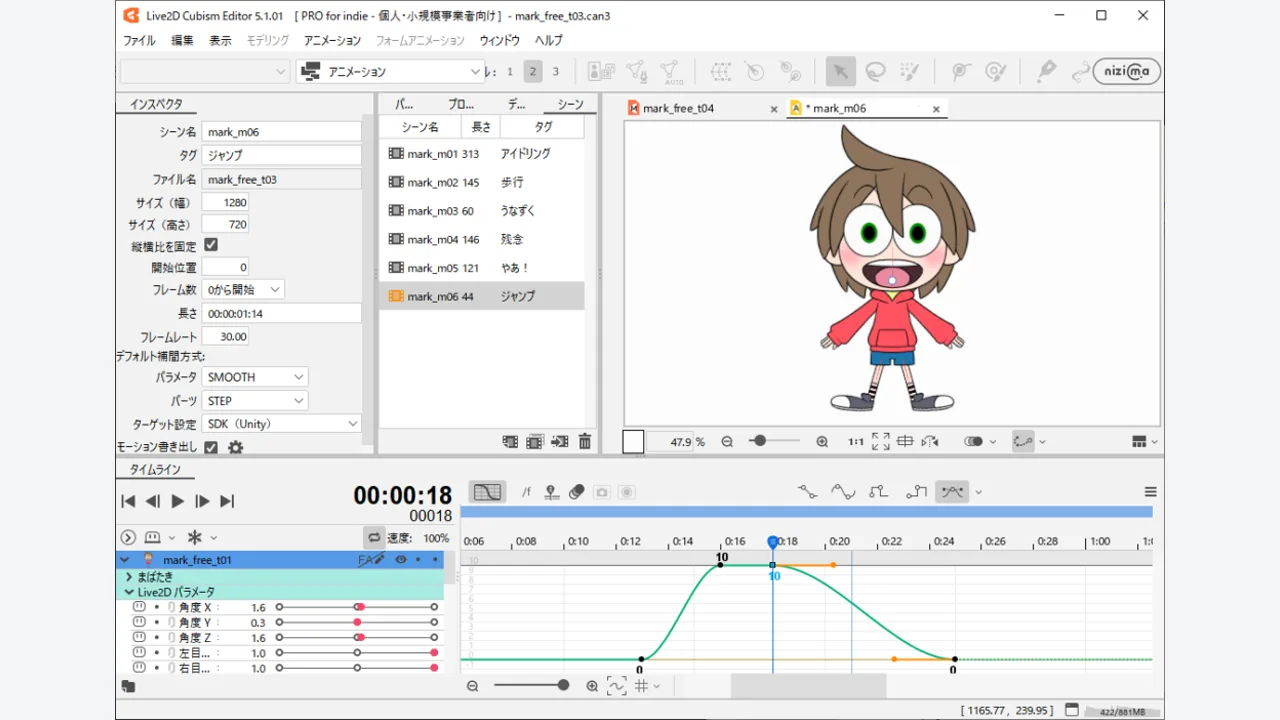Select scene mark_m01 アイドリング

(482, 154)
